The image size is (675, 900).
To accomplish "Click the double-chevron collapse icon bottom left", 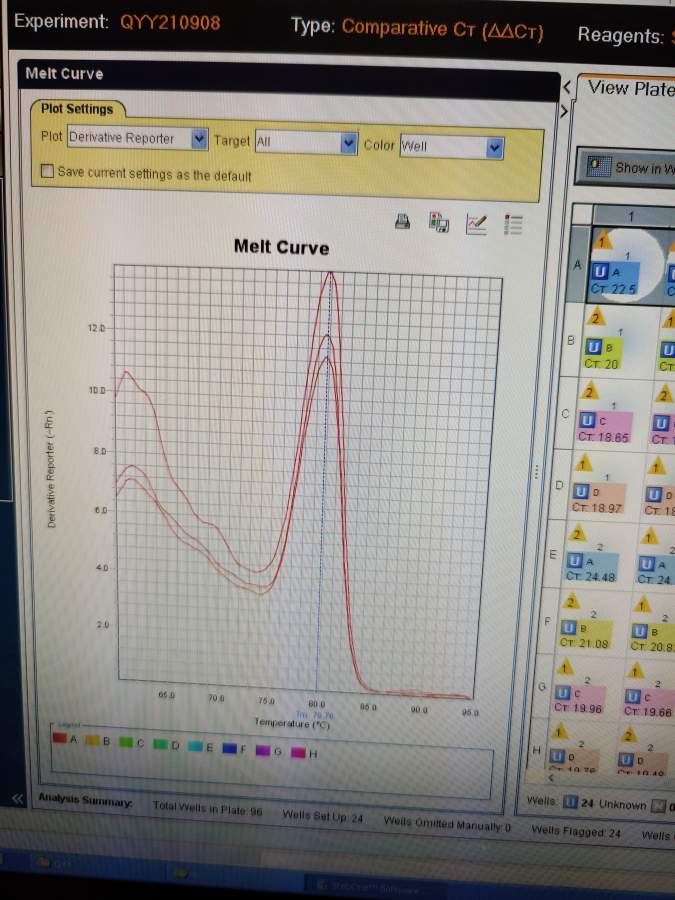I will click(x=17, y=798).
